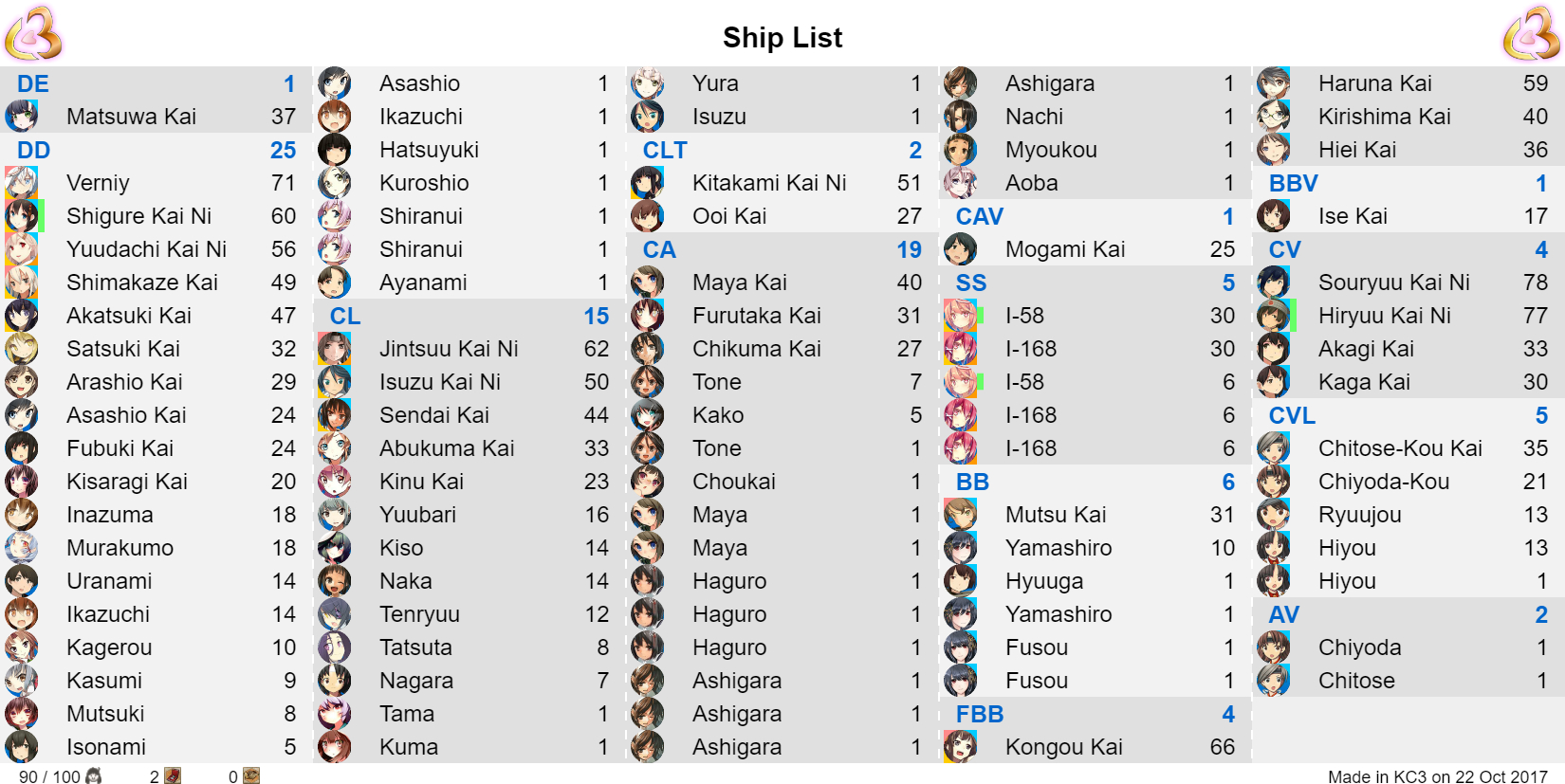The height and width of the screenshot is (784, 1565).
Task: Click Mogami Kai's portrait icon
Action: coord(961,249)
